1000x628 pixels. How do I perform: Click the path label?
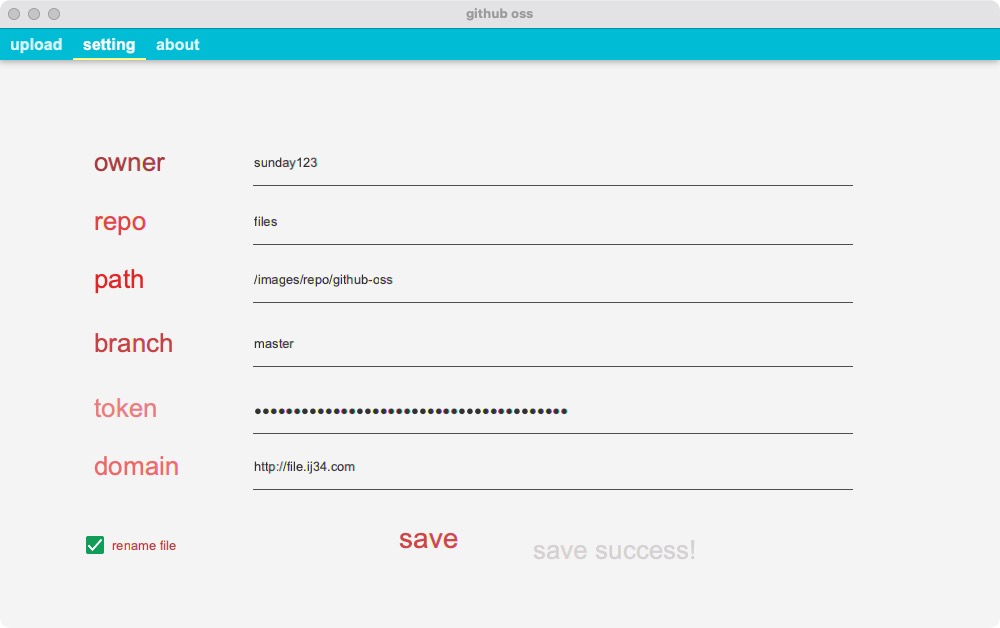[119, 281]
